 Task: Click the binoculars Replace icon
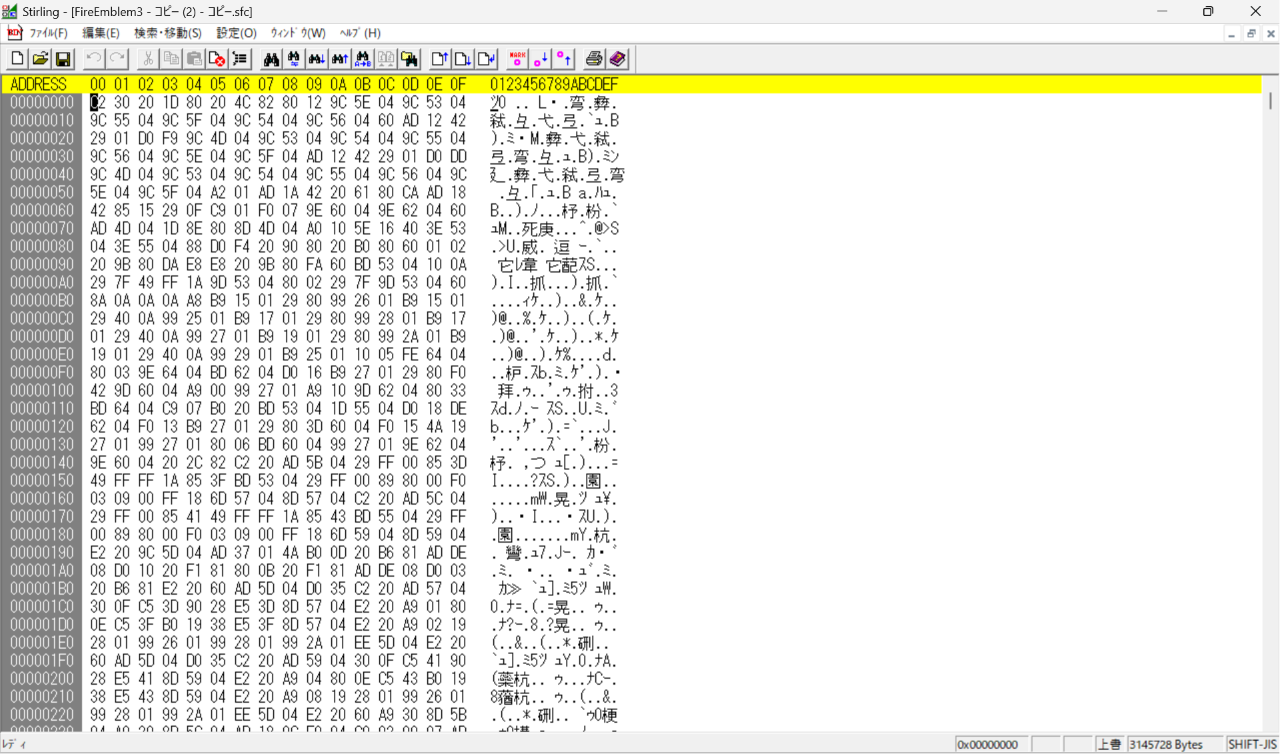294,59
